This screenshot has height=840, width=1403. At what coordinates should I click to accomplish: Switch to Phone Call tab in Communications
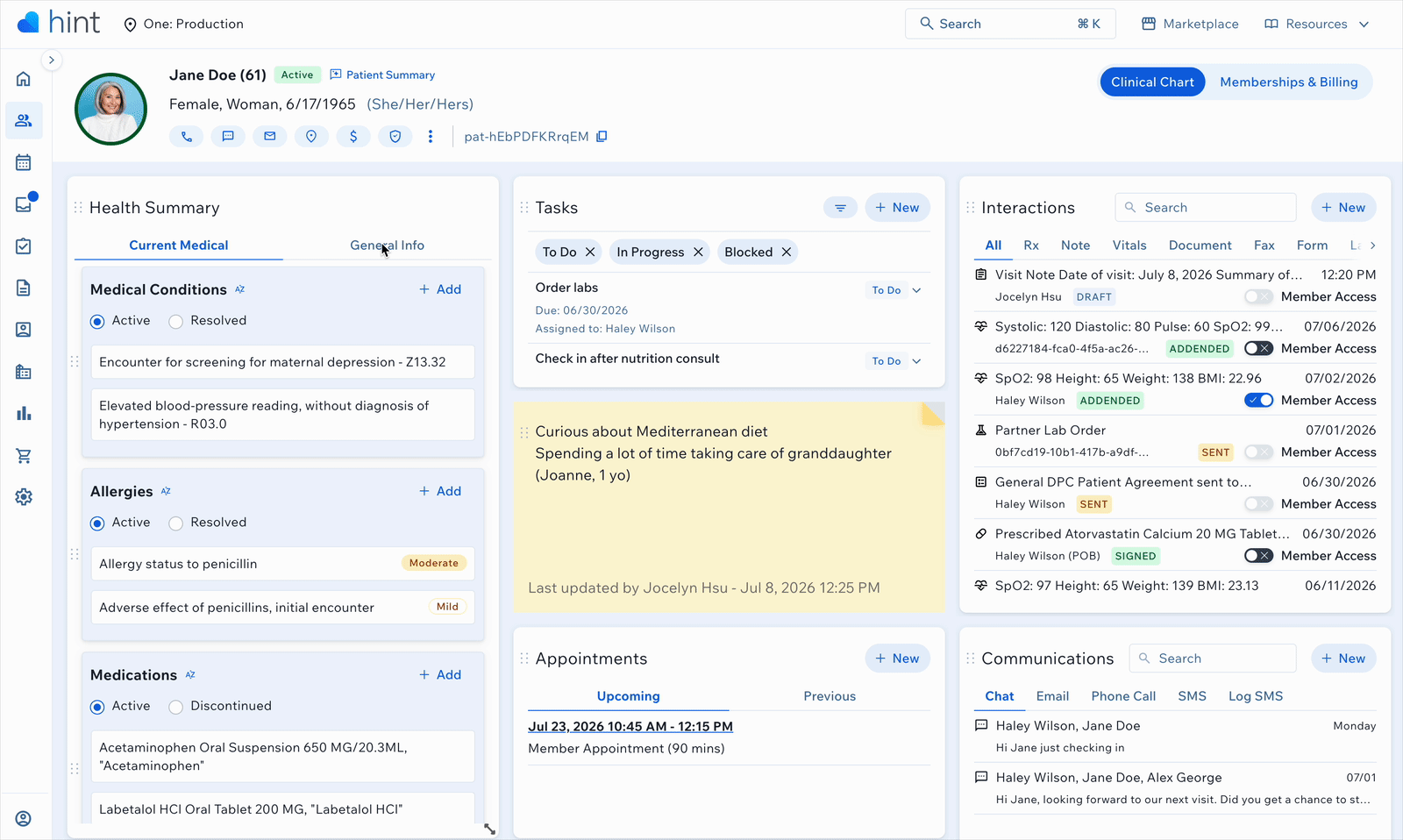[1123, 696]
